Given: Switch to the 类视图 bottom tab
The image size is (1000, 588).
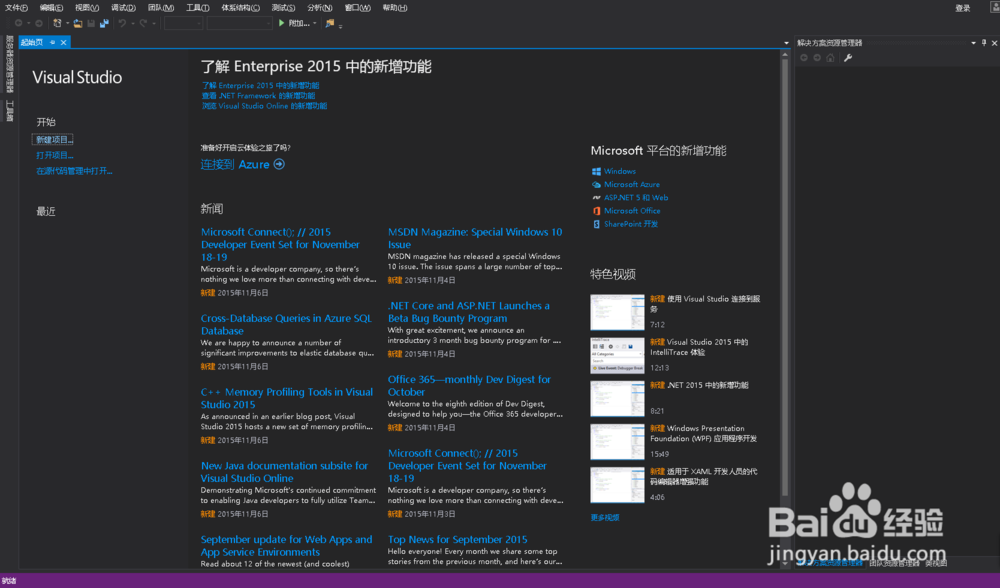Looking at the screenshot, I should [x=936, y=563].
